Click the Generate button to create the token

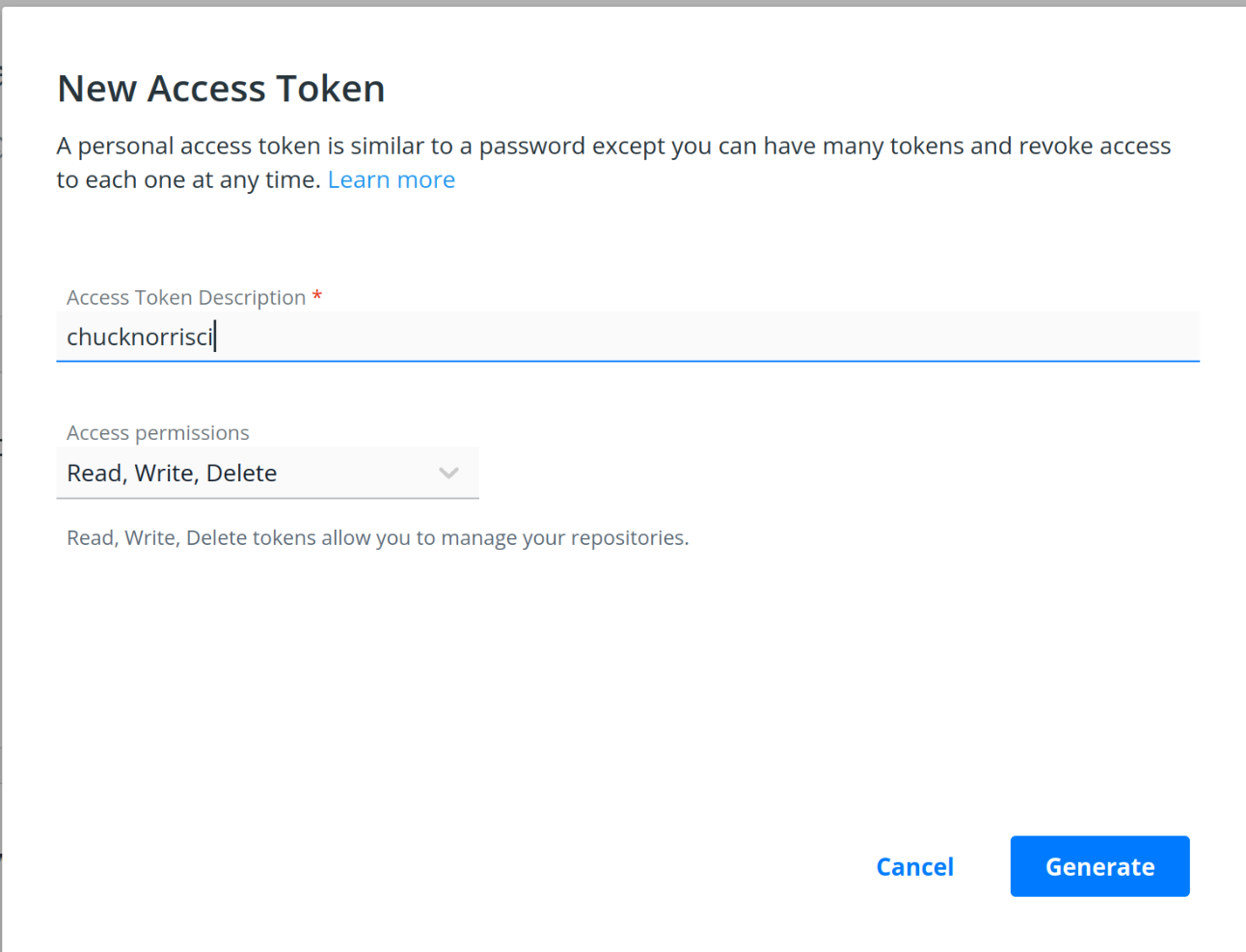pyautogui.click(x=1099, y=866)
